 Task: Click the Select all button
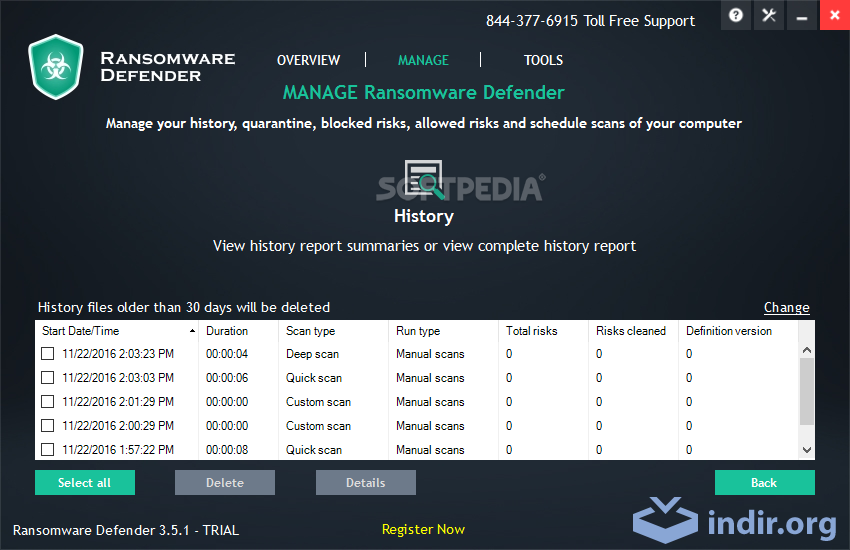pos(85,482)
